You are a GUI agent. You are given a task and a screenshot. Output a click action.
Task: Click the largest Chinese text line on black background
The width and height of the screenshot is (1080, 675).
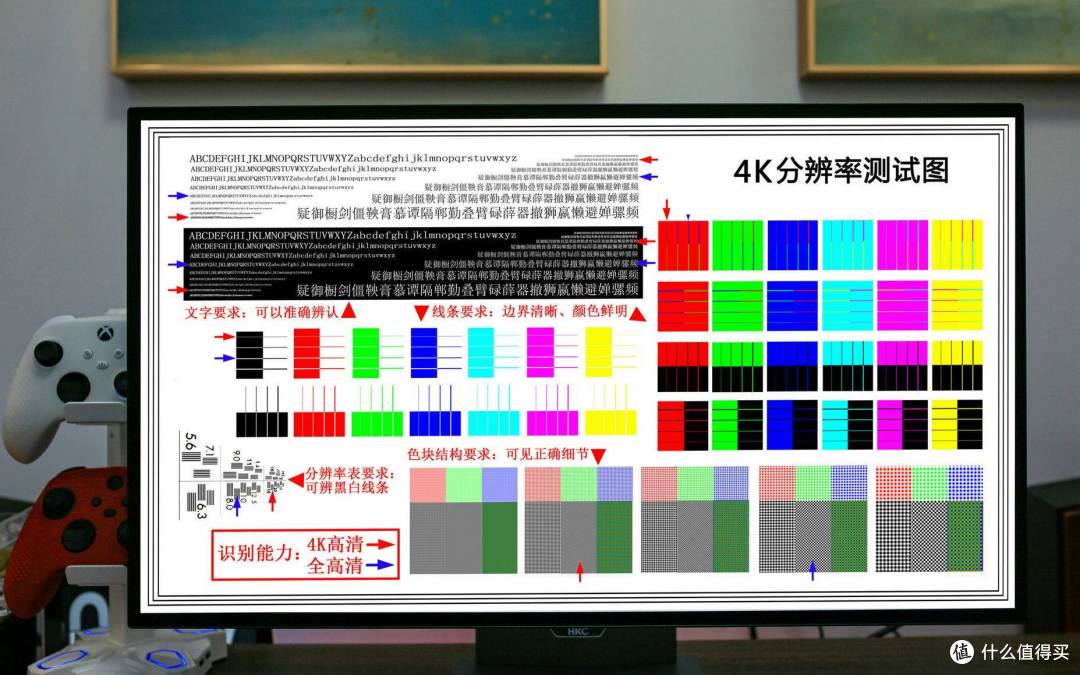click(x=468, y=289)
